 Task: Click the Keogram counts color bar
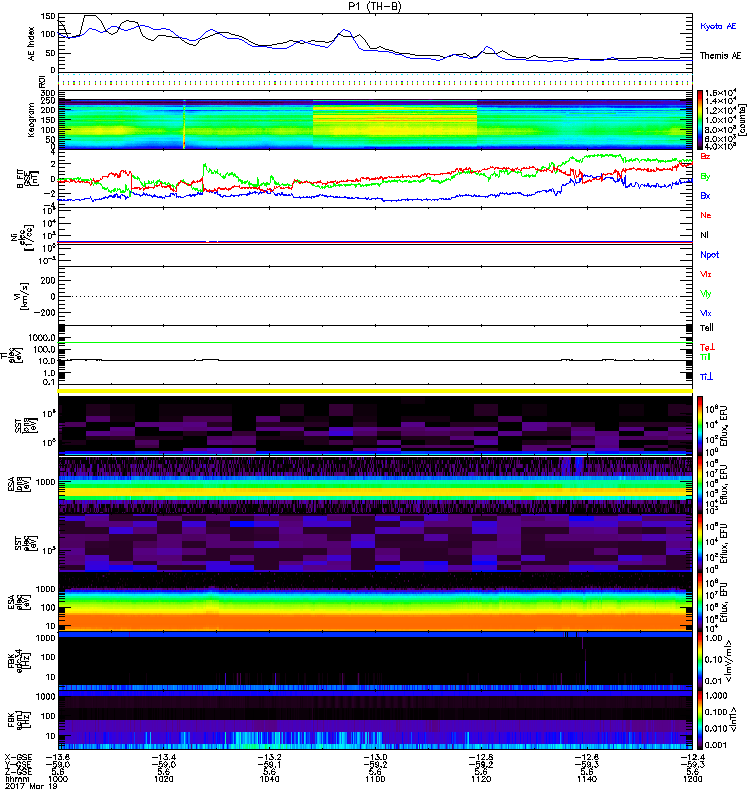tap(700, 120)
